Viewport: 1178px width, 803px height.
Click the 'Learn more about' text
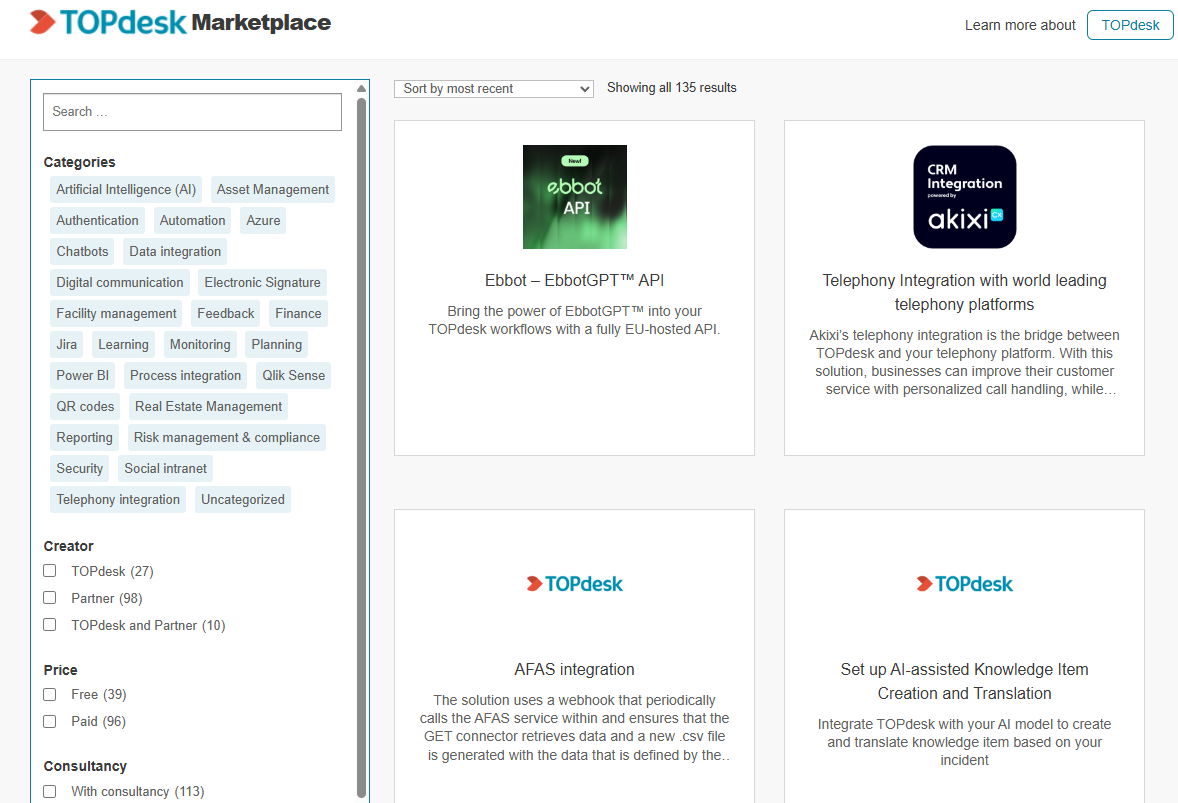[x=1020, y=25]
